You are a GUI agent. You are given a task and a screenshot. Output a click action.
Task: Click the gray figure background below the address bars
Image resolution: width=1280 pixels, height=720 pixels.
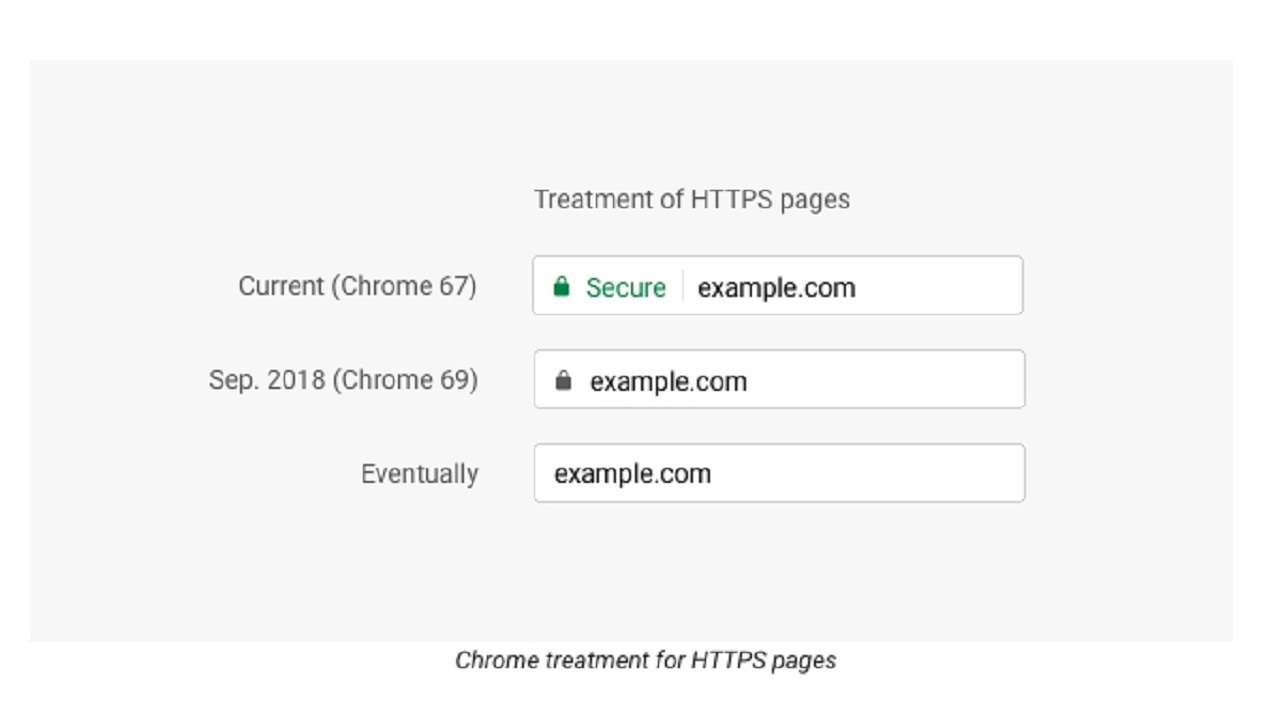(x=630, y=575)
